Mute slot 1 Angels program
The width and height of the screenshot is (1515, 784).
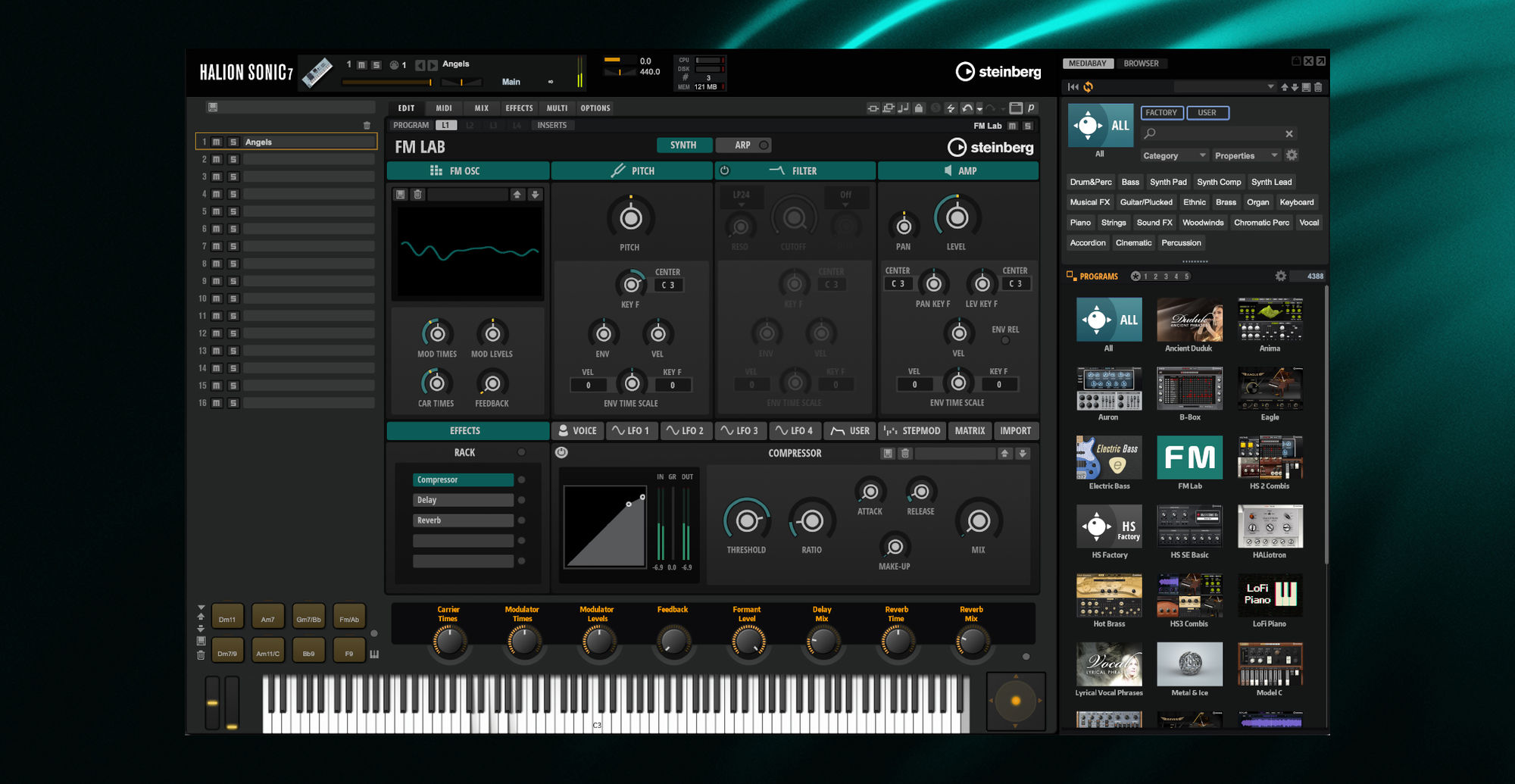pyautogui.click(x=217, y=142)
